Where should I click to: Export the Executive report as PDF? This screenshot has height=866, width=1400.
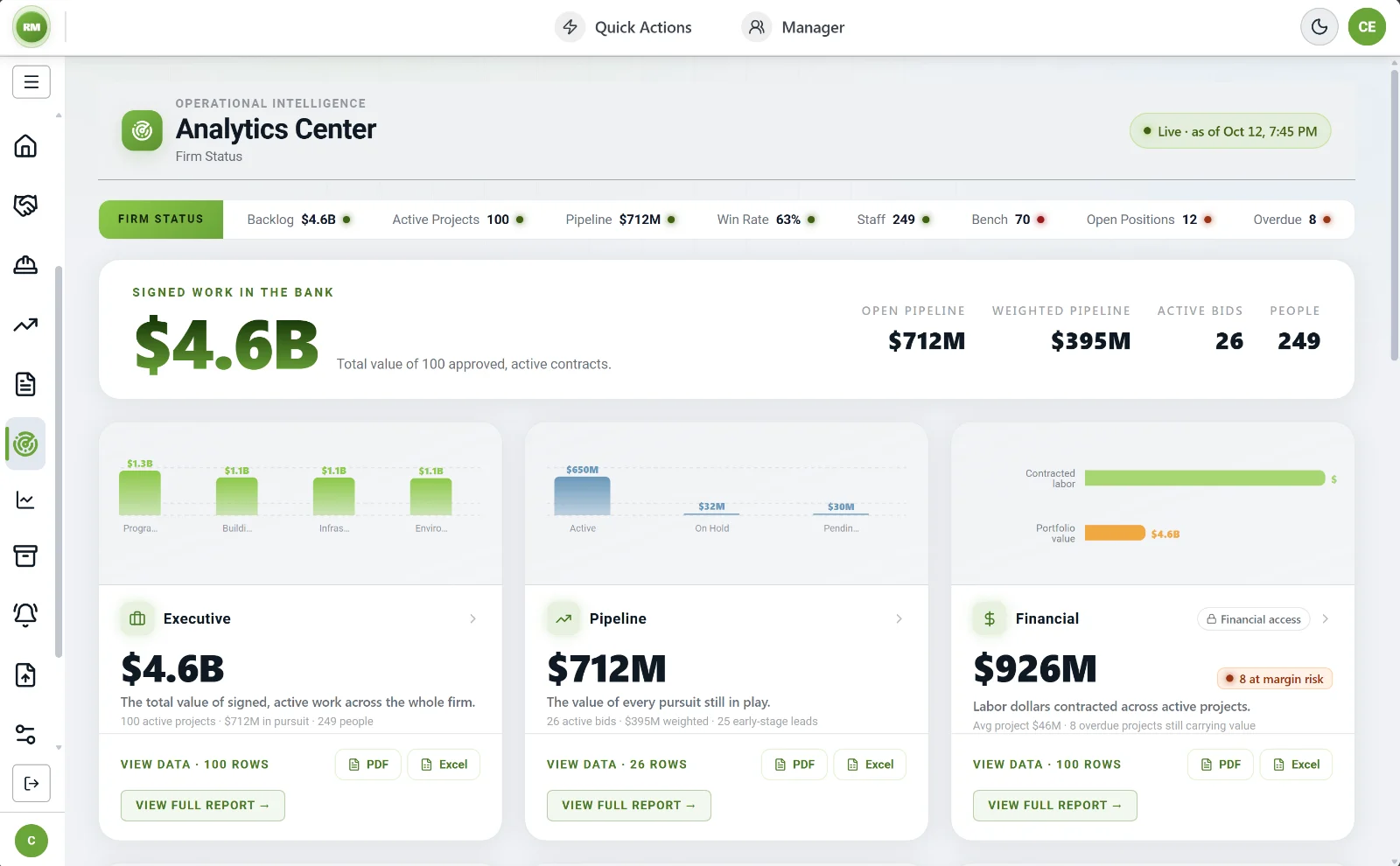368,765
